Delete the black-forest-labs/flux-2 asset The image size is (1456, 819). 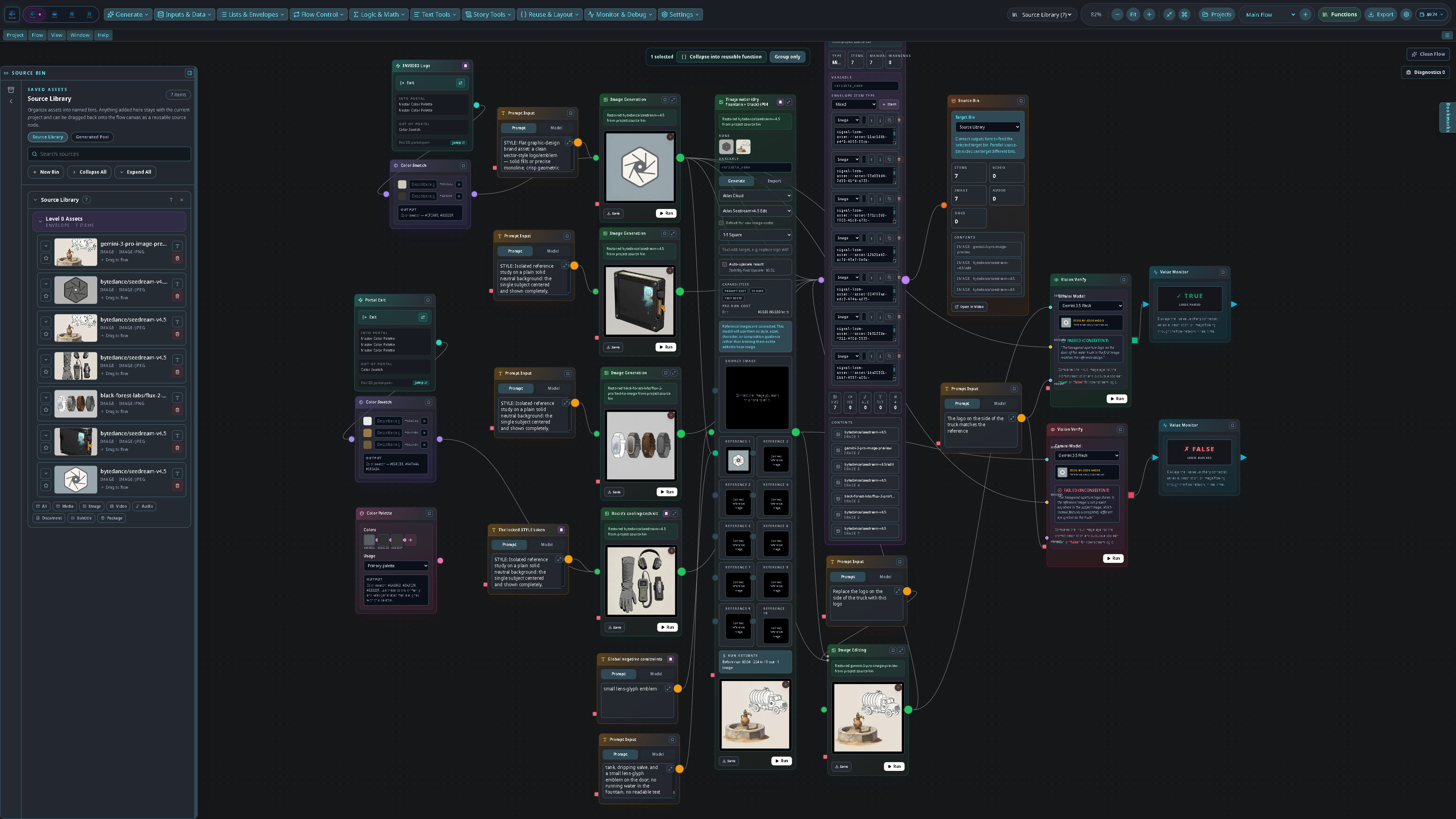(177, 410)
